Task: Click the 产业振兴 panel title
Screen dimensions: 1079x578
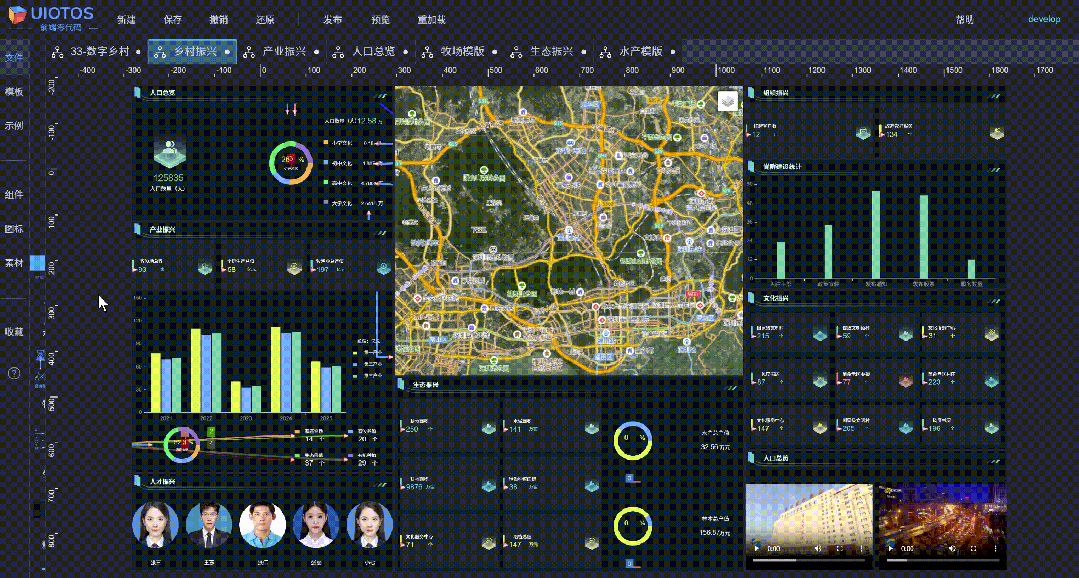Action: 162,229
